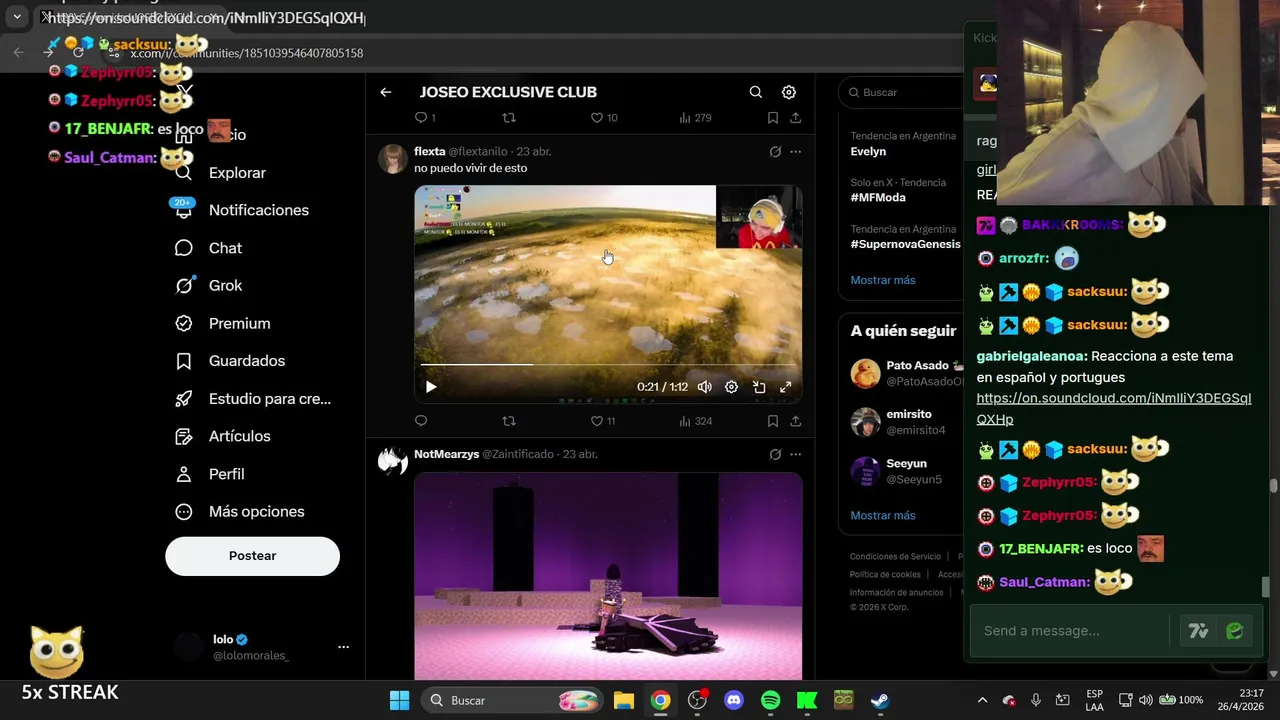Go back using the arrow beside JOSEO EXCLUSIVE CLUB
The width and height of the screenshot is (1280, 720).
click(385, 92)
